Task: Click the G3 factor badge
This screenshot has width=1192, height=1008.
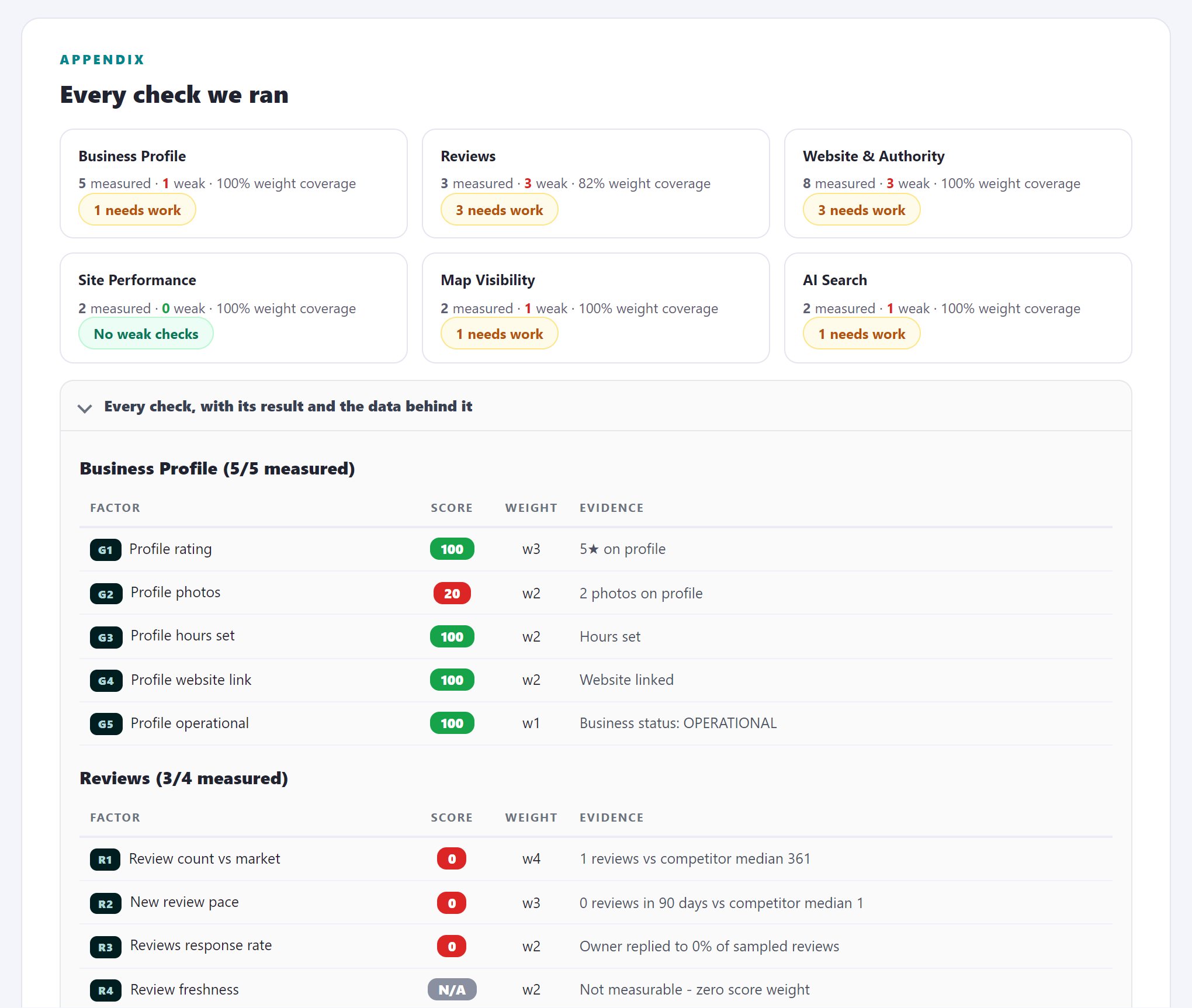Action: (106, 637)
